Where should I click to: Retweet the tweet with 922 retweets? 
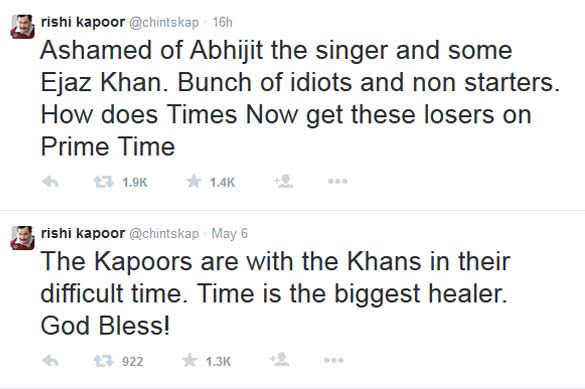[x=103, y=361]
